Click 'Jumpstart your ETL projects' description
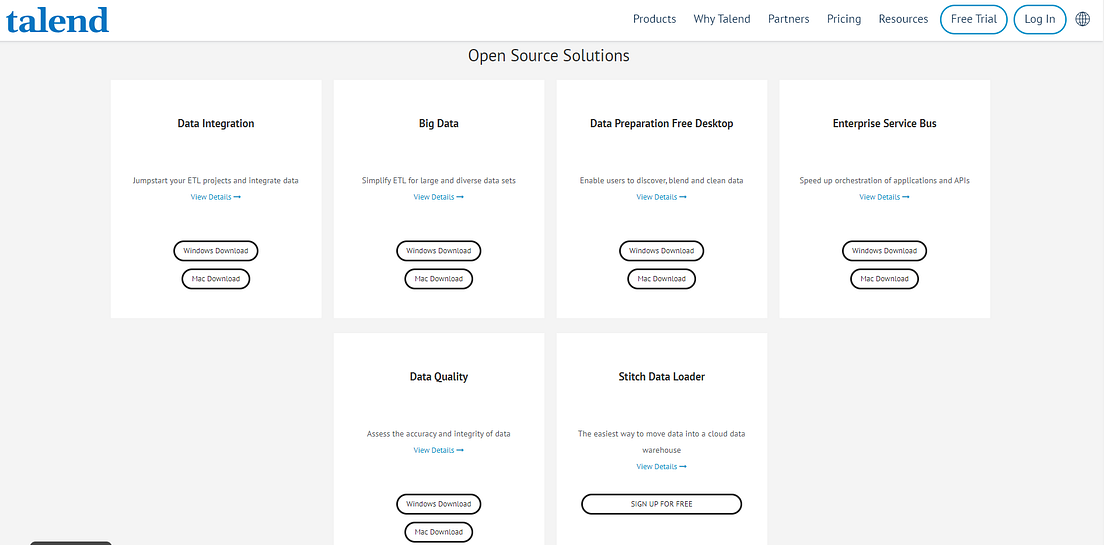Image resolution: width=1104 pixels, height=545 pixels. [215, 181]
